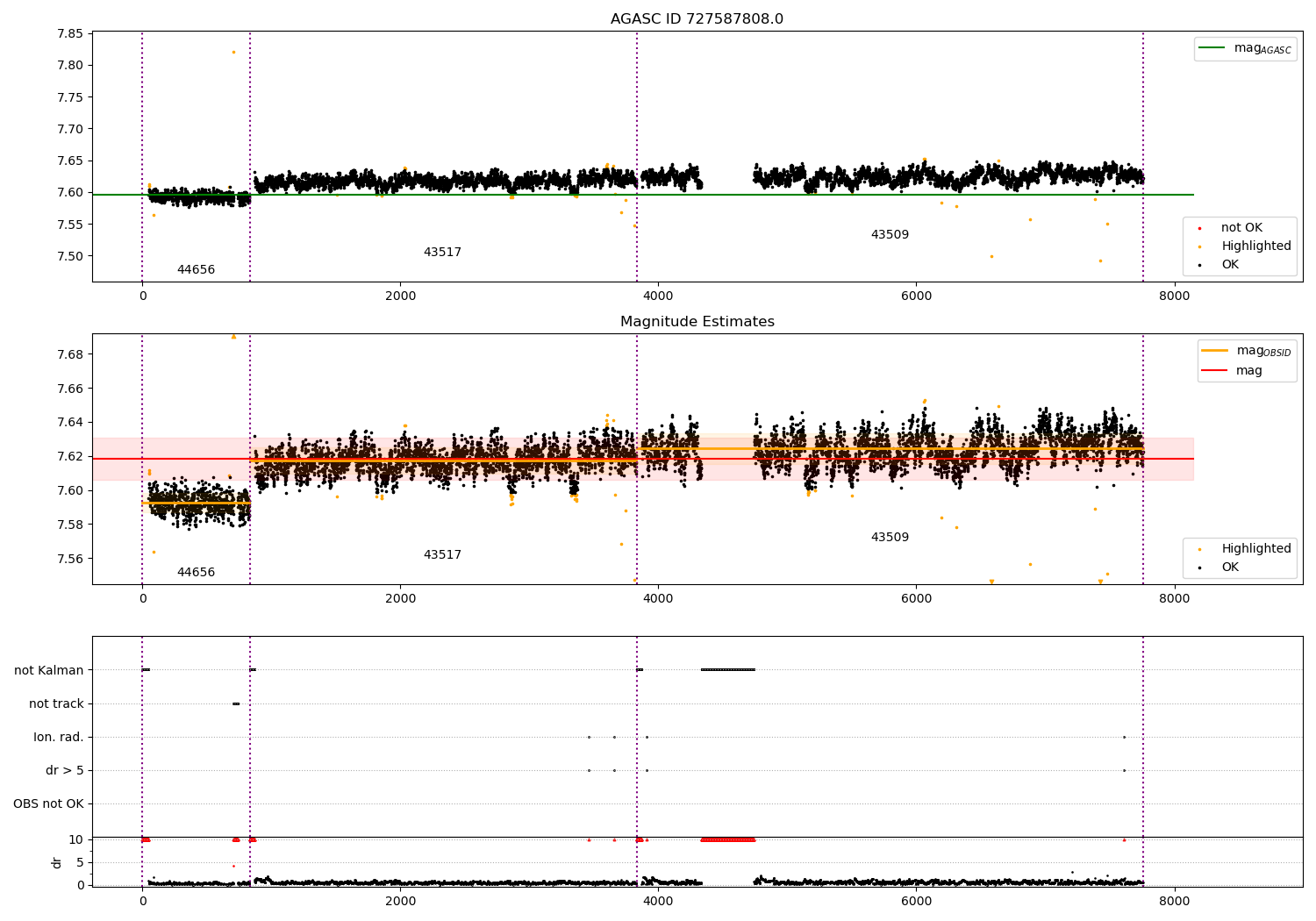Image resolution: width=1316 pixels, height=921 pixels.
Task: Click the 8000 x-tick of the top plot
Action: pos(1174,296)
